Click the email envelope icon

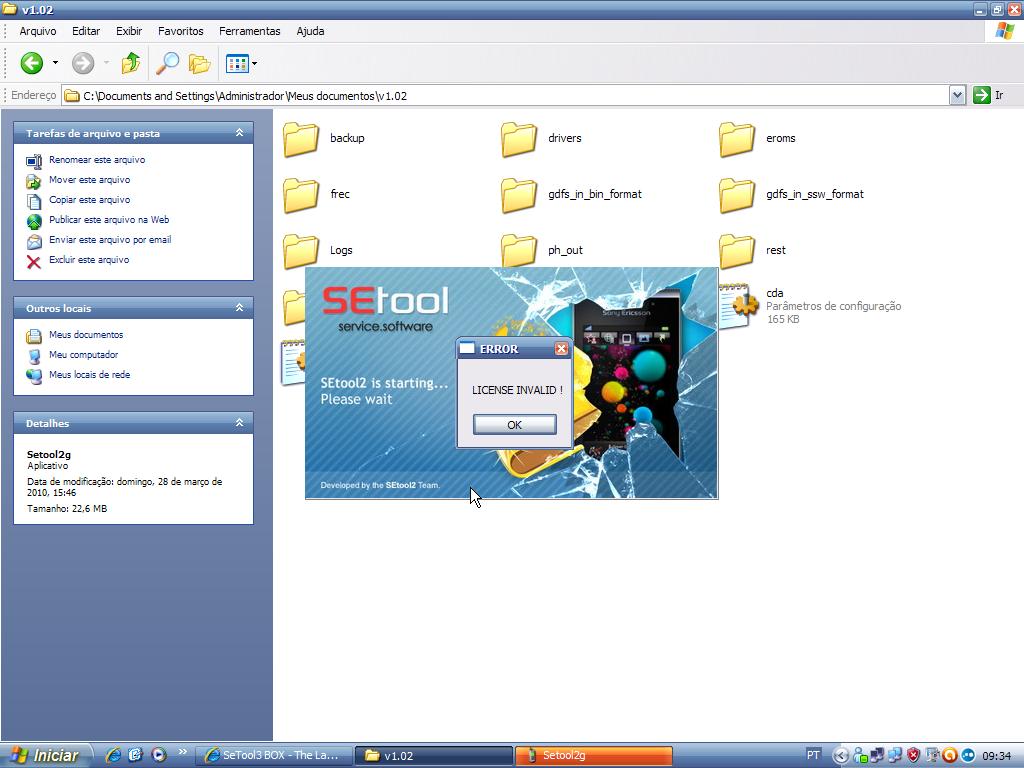(34, 241)
